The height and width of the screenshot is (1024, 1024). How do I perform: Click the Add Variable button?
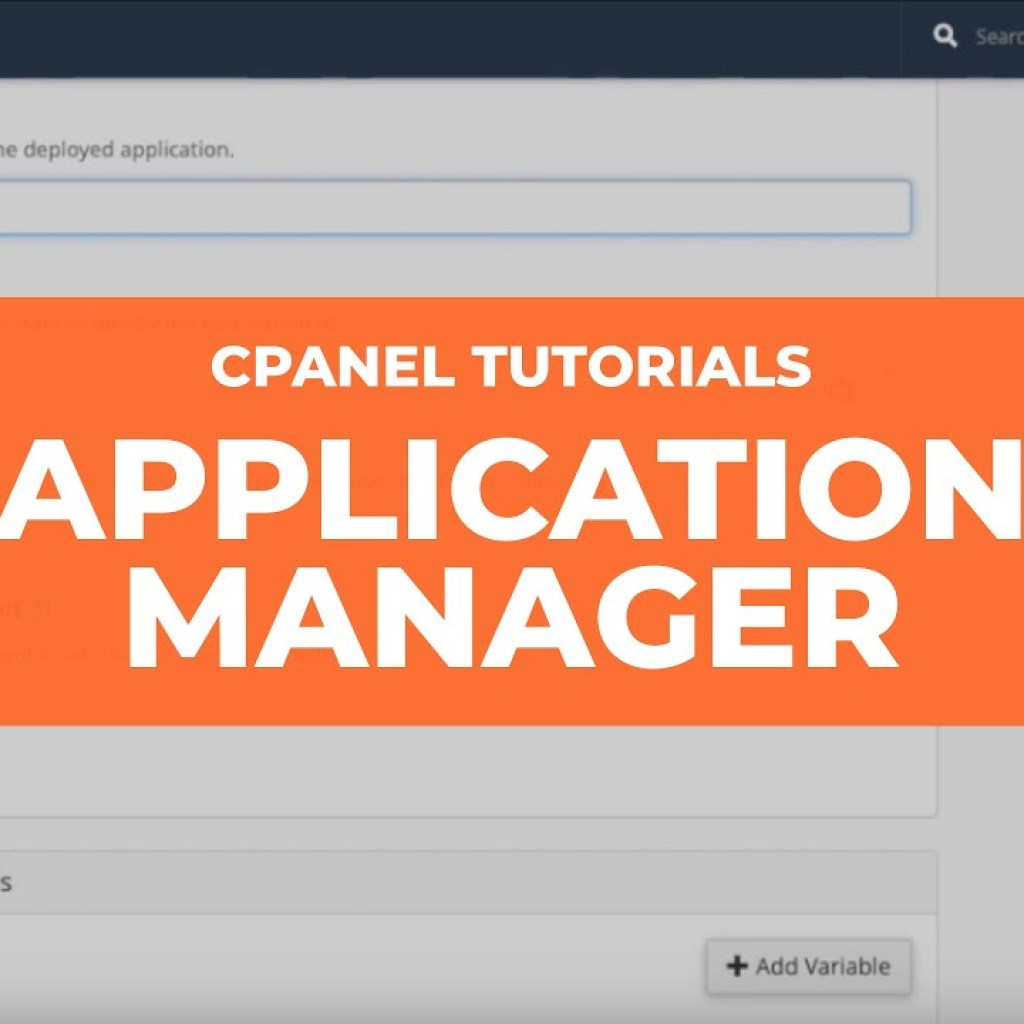pos(808,966)
